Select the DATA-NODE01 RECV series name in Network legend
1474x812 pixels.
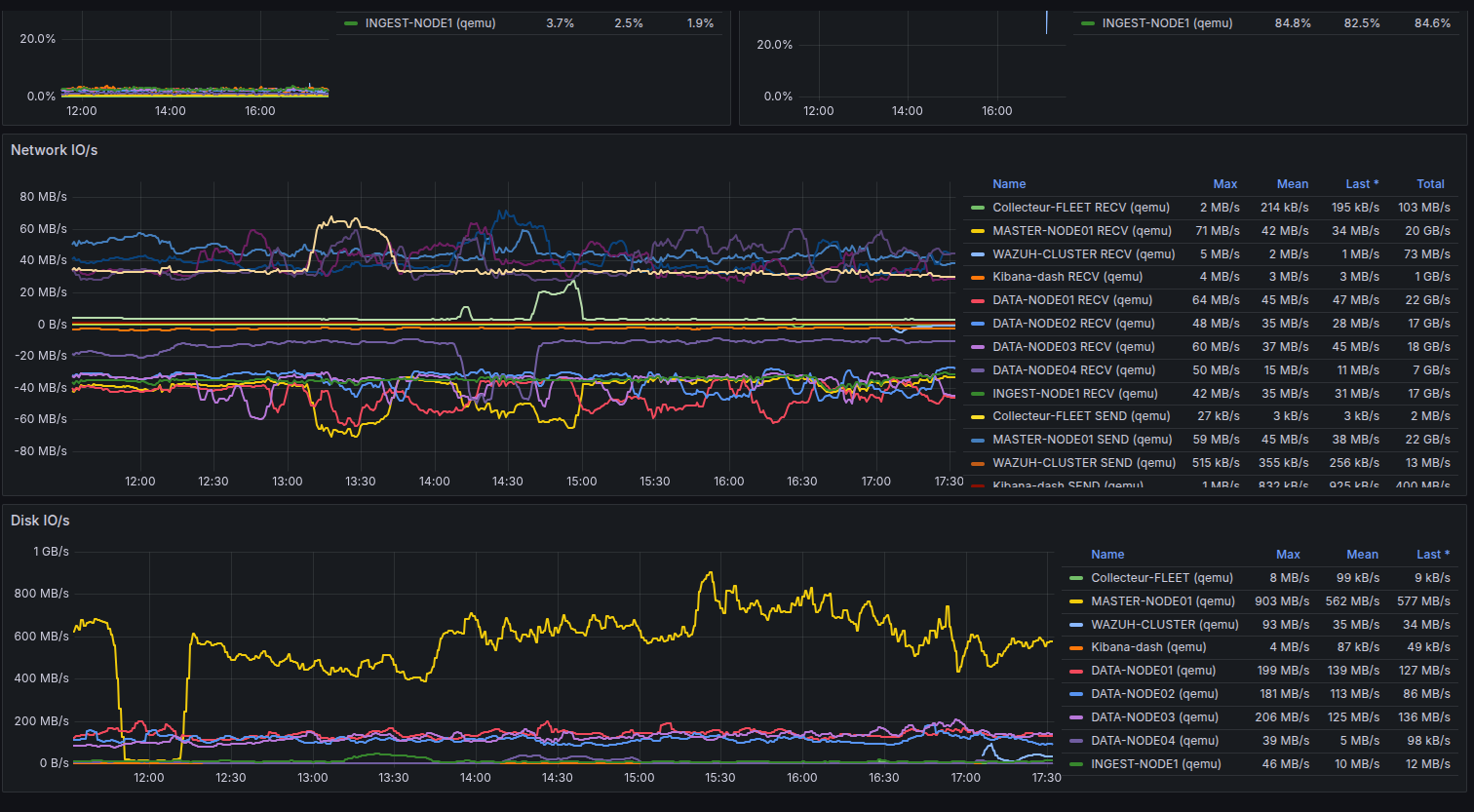pos(1070,299)
